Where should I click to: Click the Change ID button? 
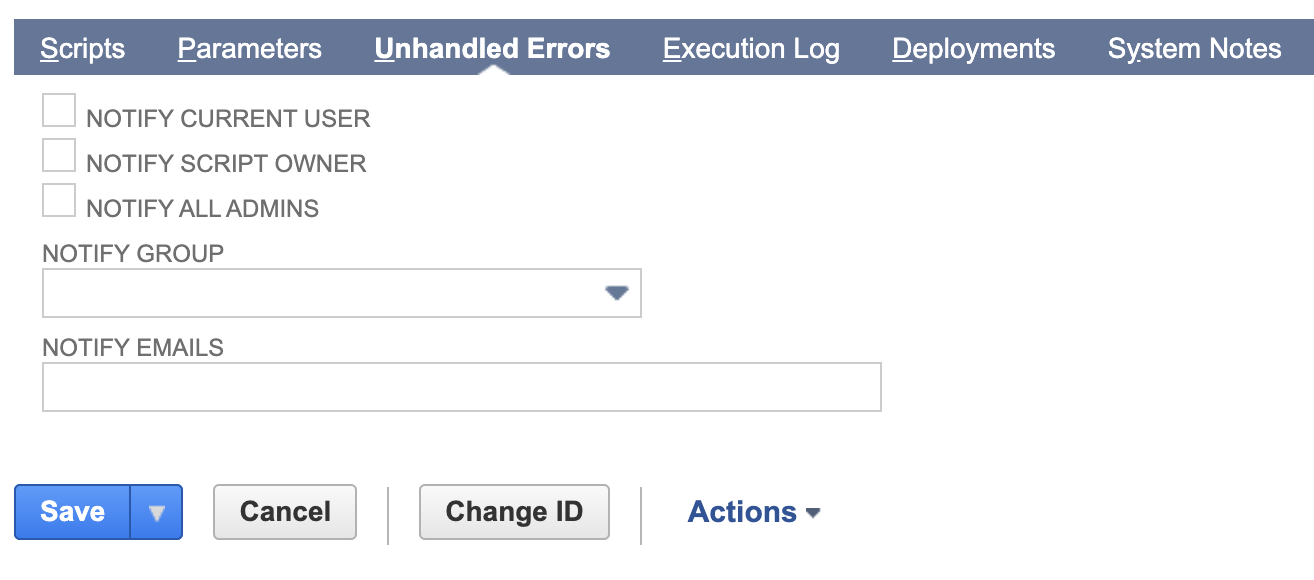click(x=514, y=512)
